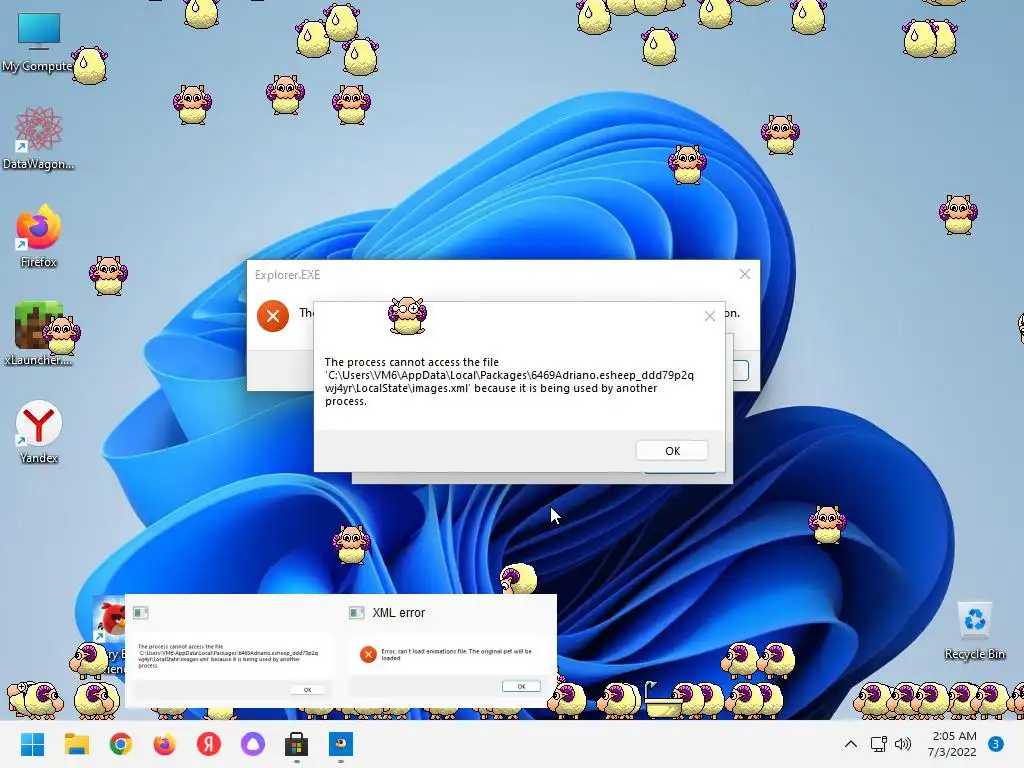Click OK in the file access error dialog

tap(672, 451)
